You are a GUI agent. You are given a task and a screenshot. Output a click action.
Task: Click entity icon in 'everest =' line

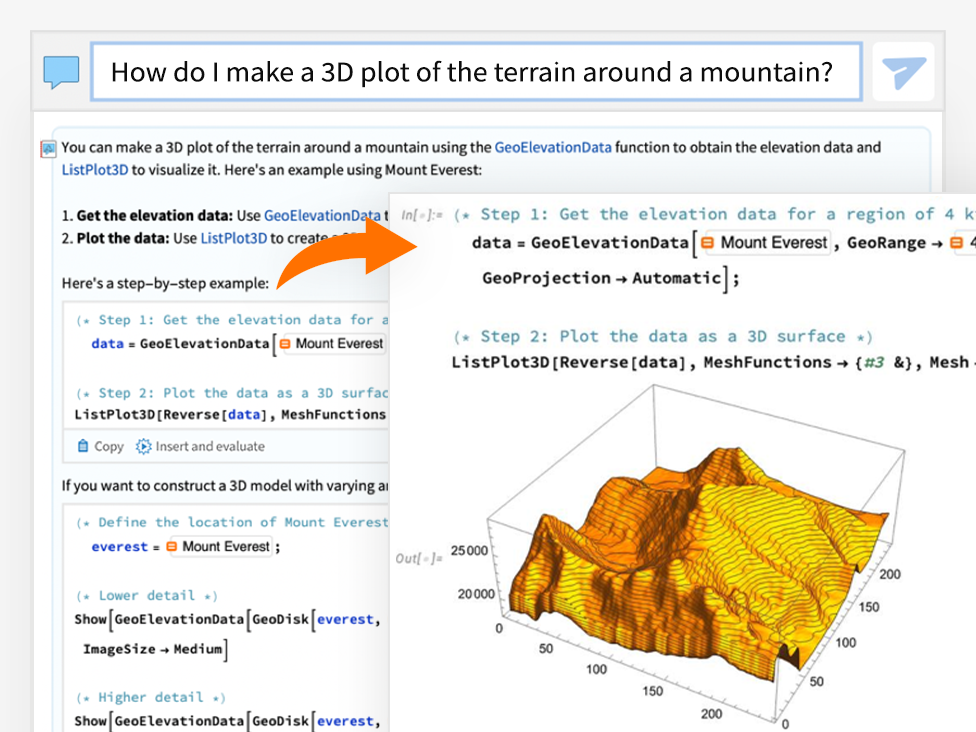click(x=171, y=547)
